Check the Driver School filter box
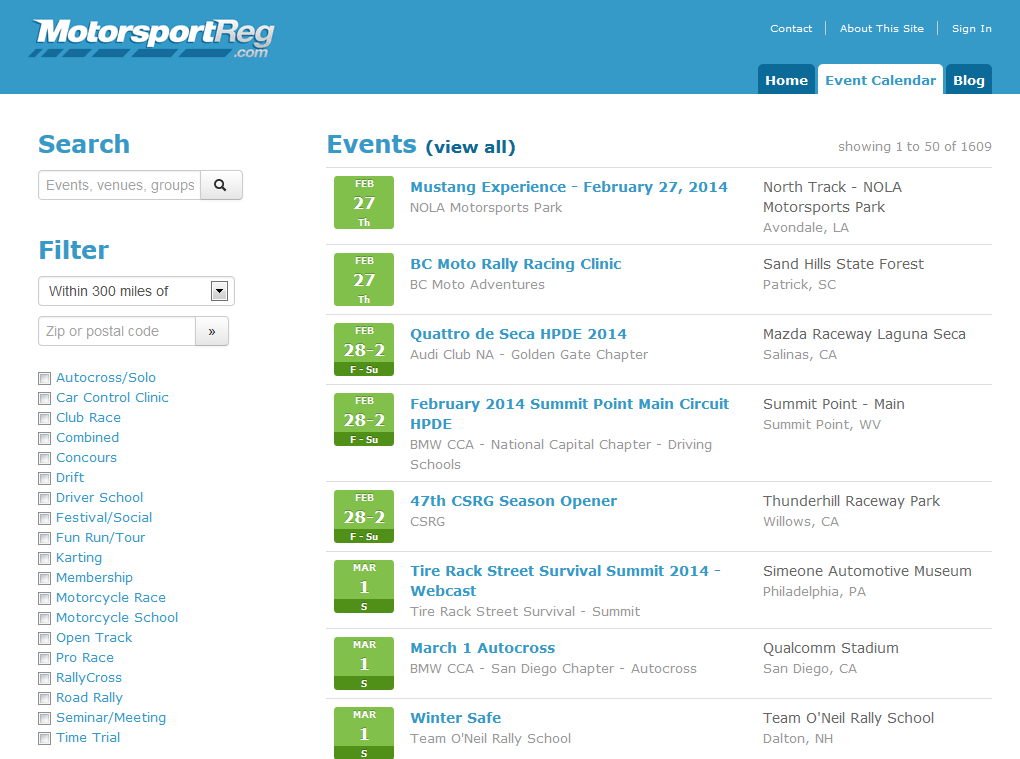The width and height of the screenshot is (1020, 759). click(44, 498)
